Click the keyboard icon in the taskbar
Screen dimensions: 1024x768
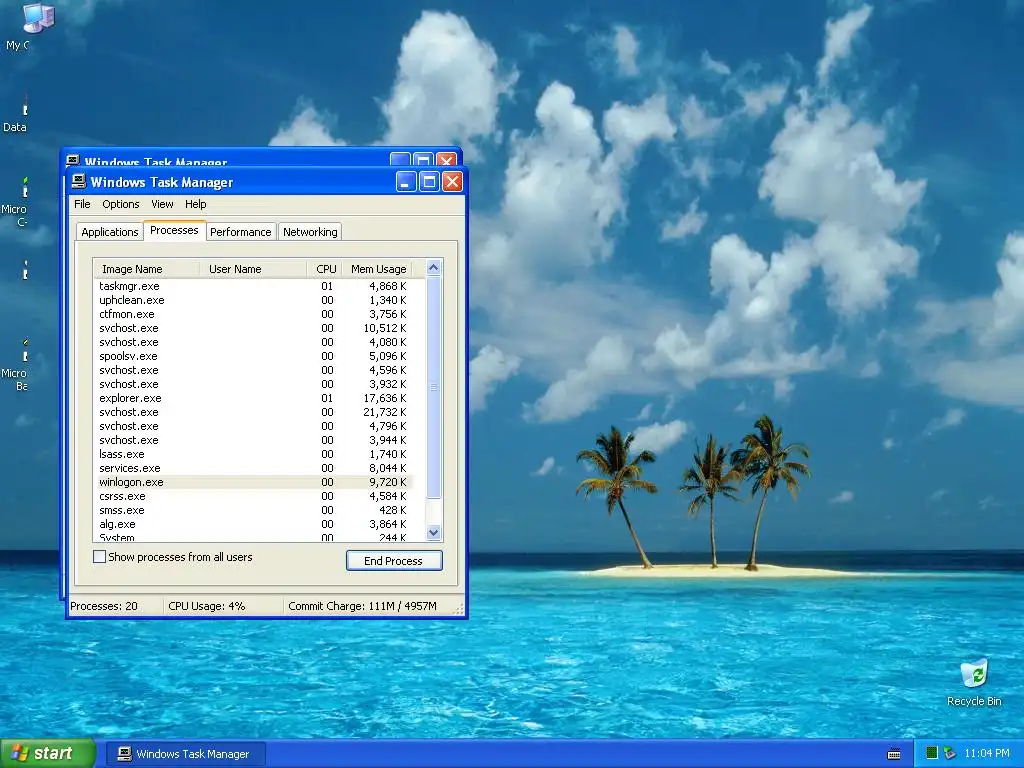(x=894, y=754)
